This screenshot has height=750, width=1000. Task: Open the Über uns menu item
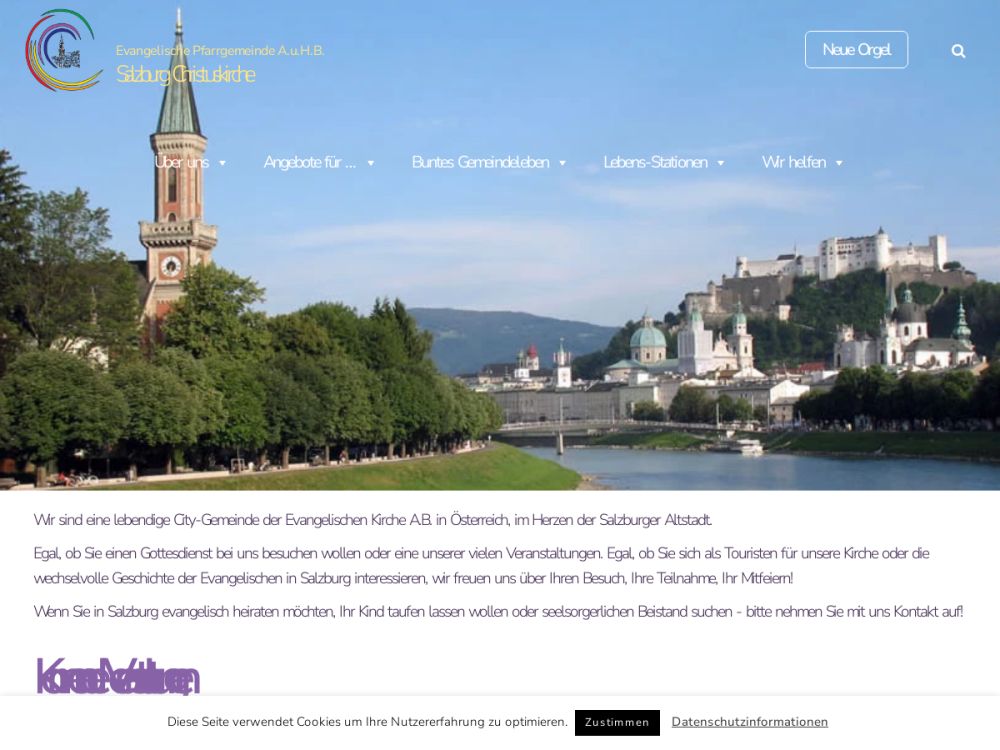181,162
